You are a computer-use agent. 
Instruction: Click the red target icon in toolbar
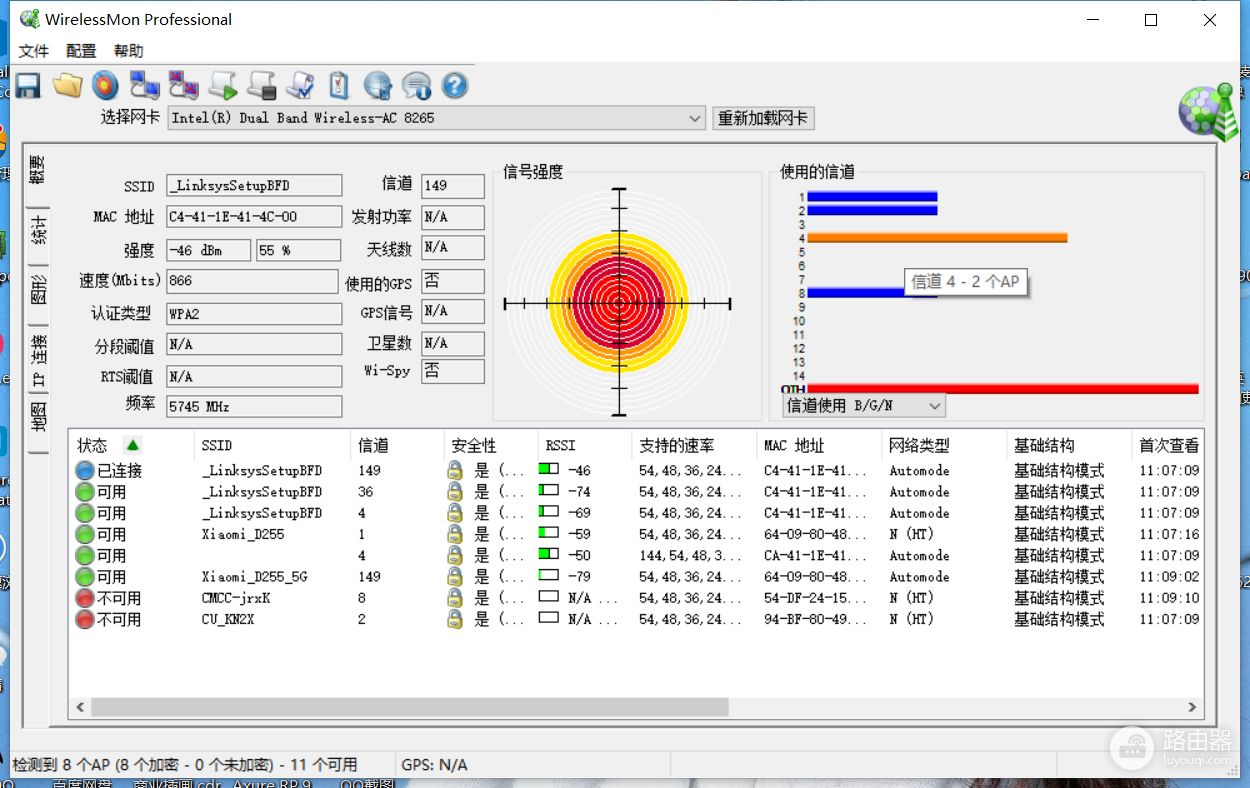coord(105,86)
